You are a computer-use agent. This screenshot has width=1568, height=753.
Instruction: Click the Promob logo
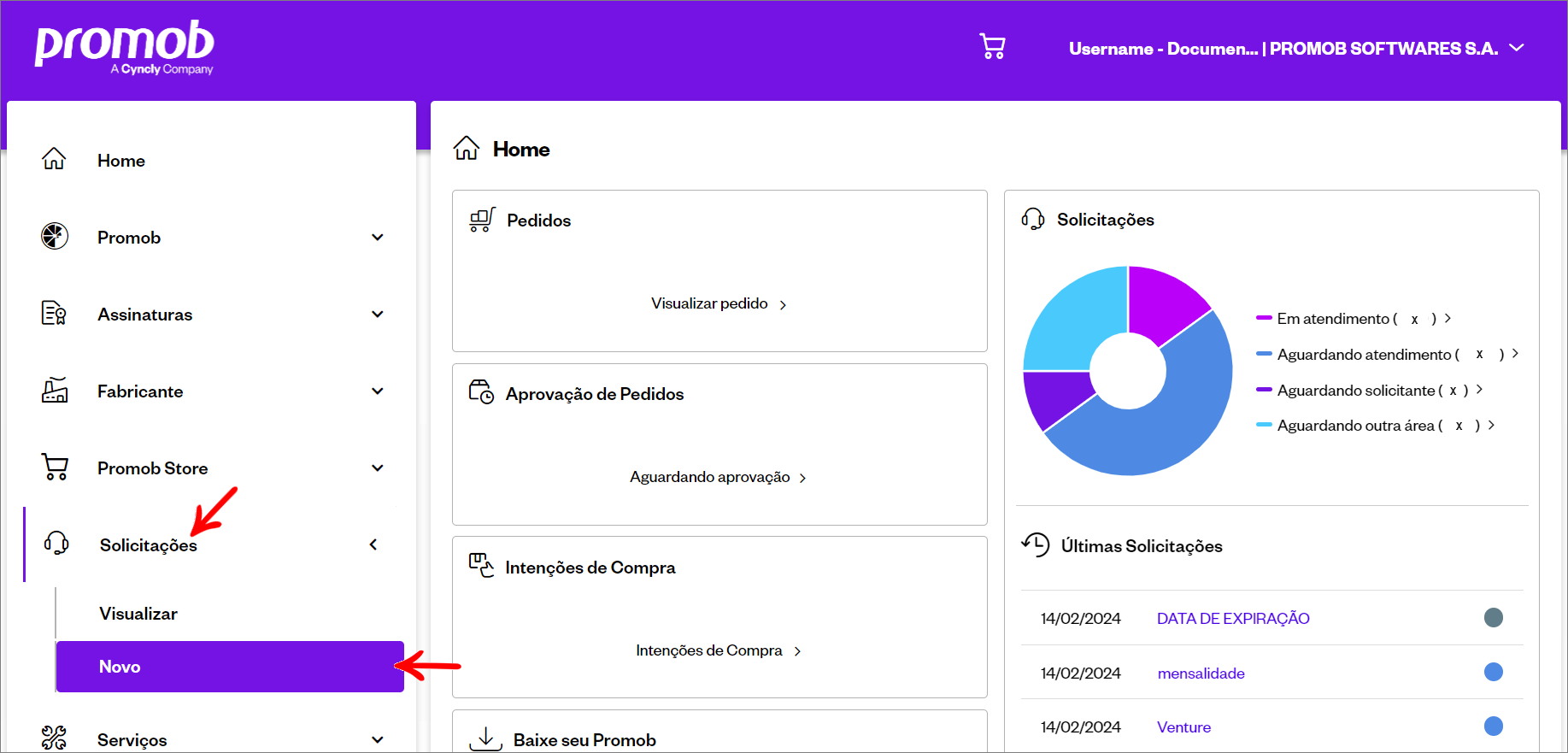pyautogui.click(x=125, y=48)
